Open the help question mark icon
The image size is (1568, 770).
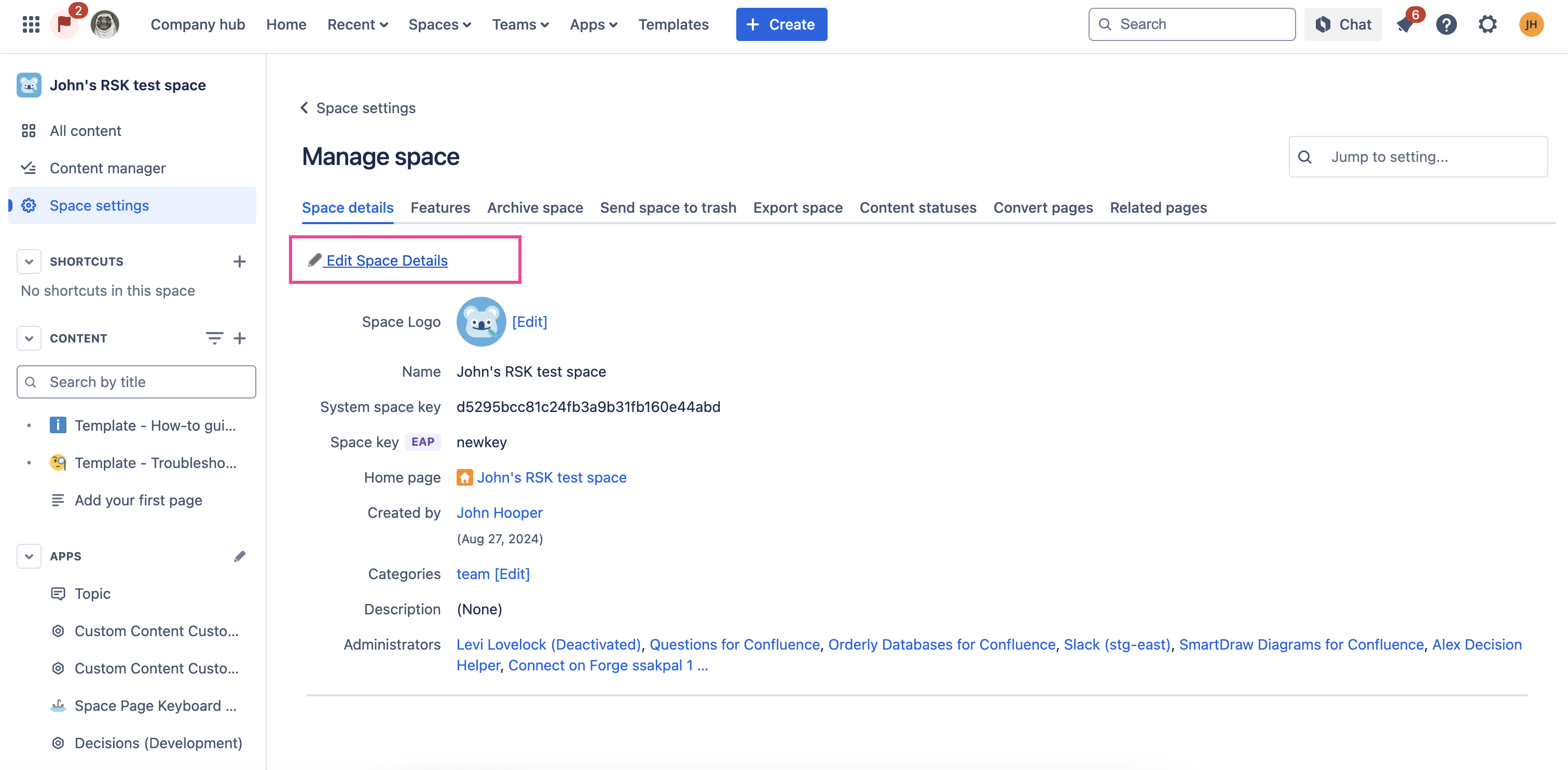click(x=1446, y=24)
